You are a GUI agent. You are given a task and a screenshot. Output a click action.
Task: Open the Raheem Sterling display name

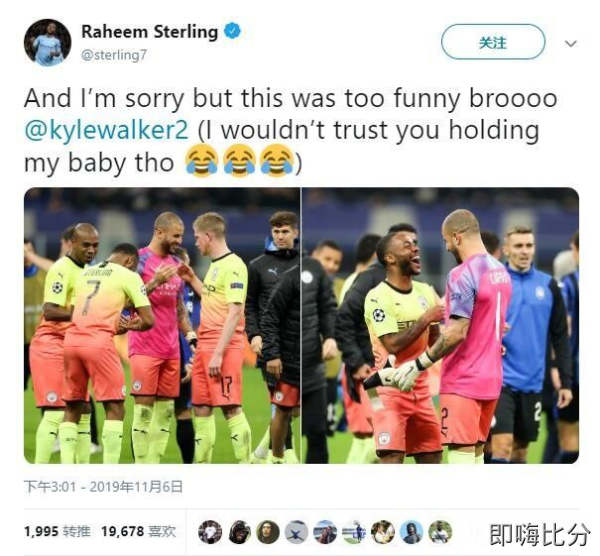click(150, 32)
